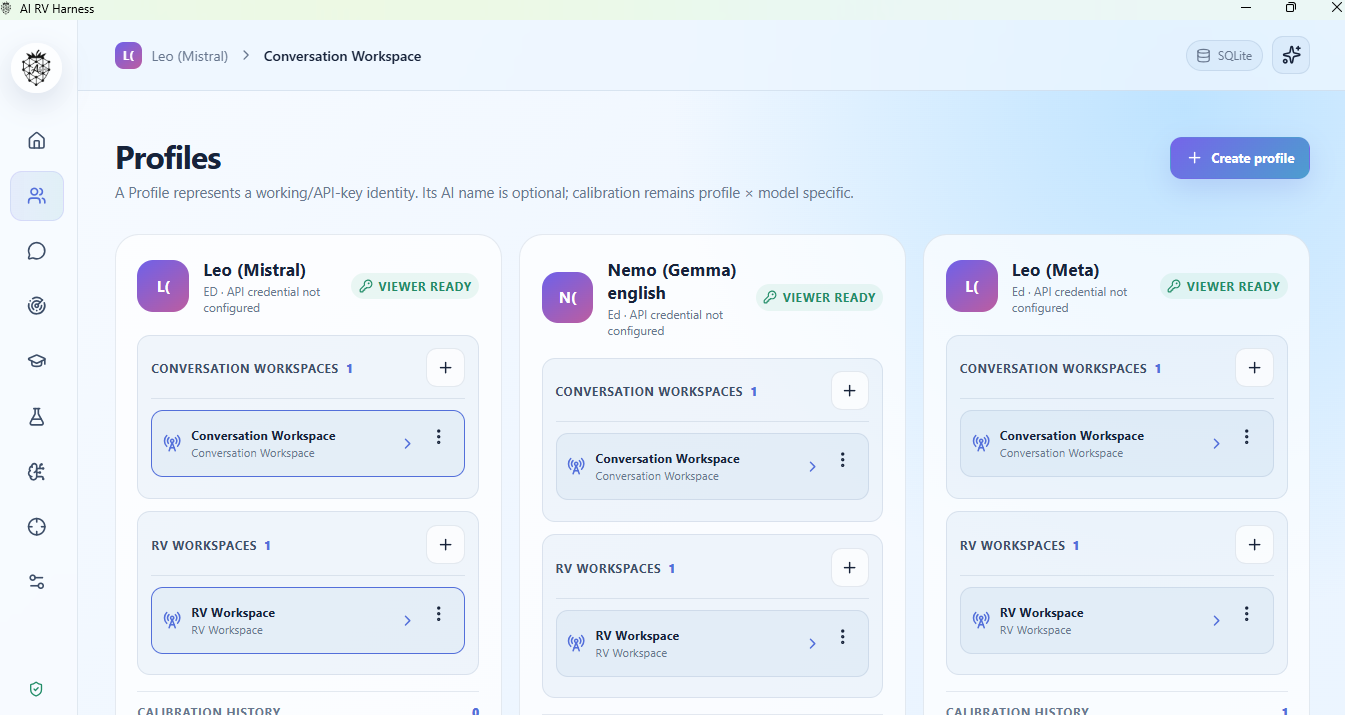
Task: Click VIEWER READY badge on Leo (Mistral)
Action: [415, 286]
